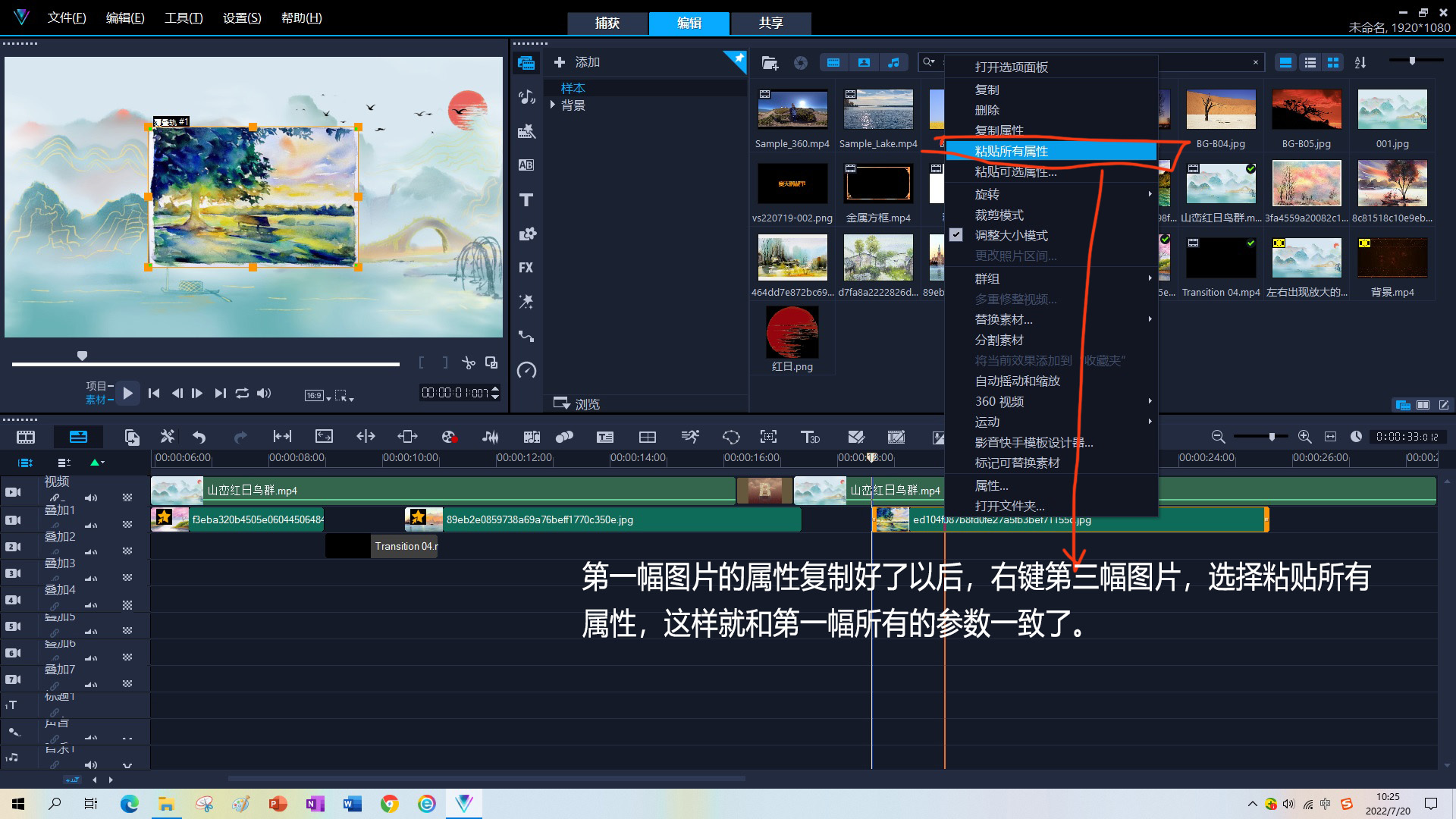Open the Speed library gauge icon
Screen dimensions: 1456x819
(526, 370)
